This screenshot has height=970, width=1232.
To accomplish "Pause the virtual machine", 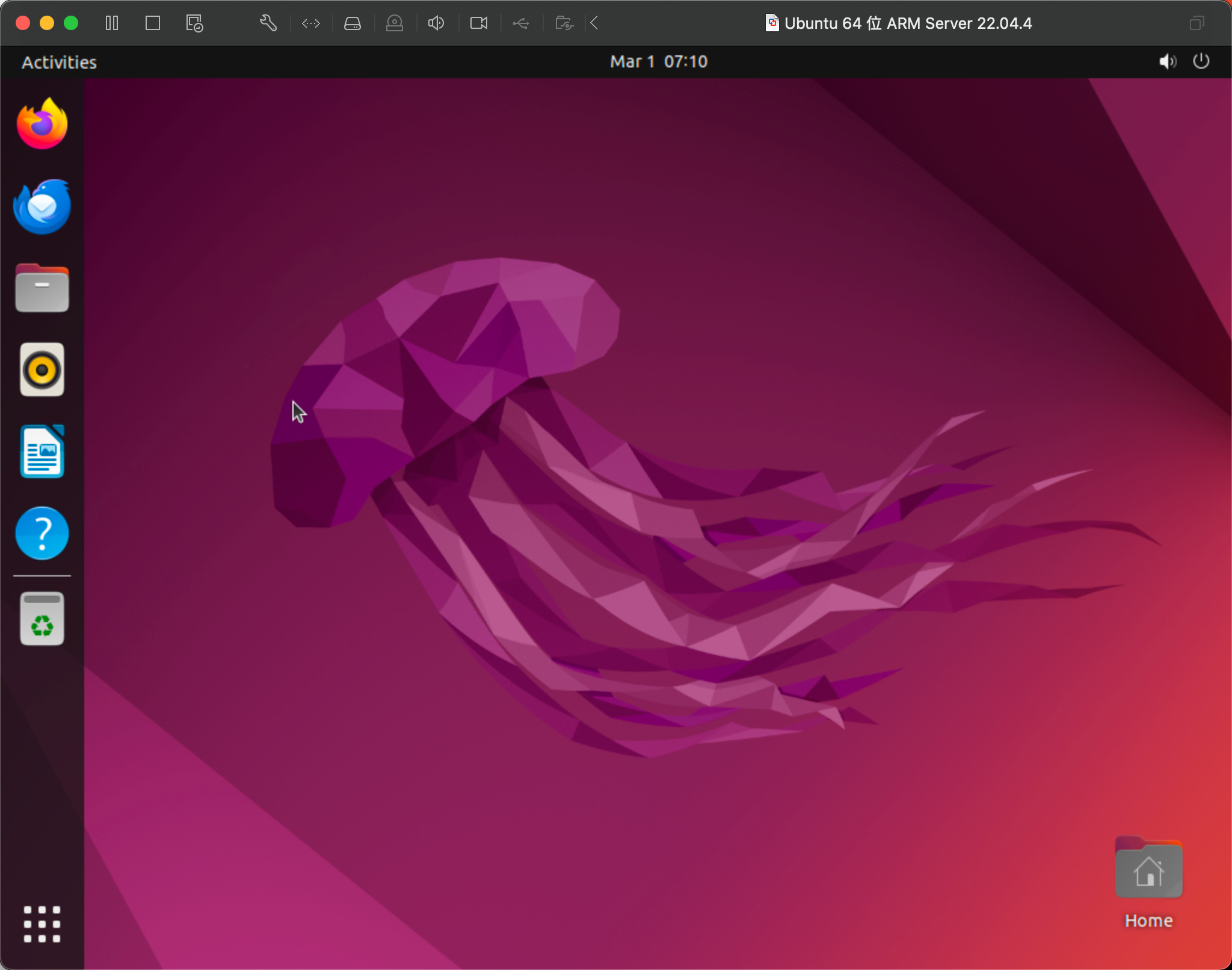I will (112, 23).
